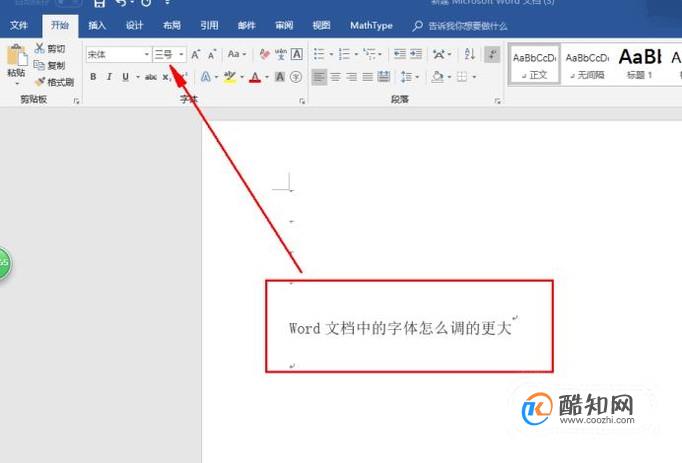Click the text effects outlined A icon
The width and height of the screenshot is (682, 463).
(206, 77)
